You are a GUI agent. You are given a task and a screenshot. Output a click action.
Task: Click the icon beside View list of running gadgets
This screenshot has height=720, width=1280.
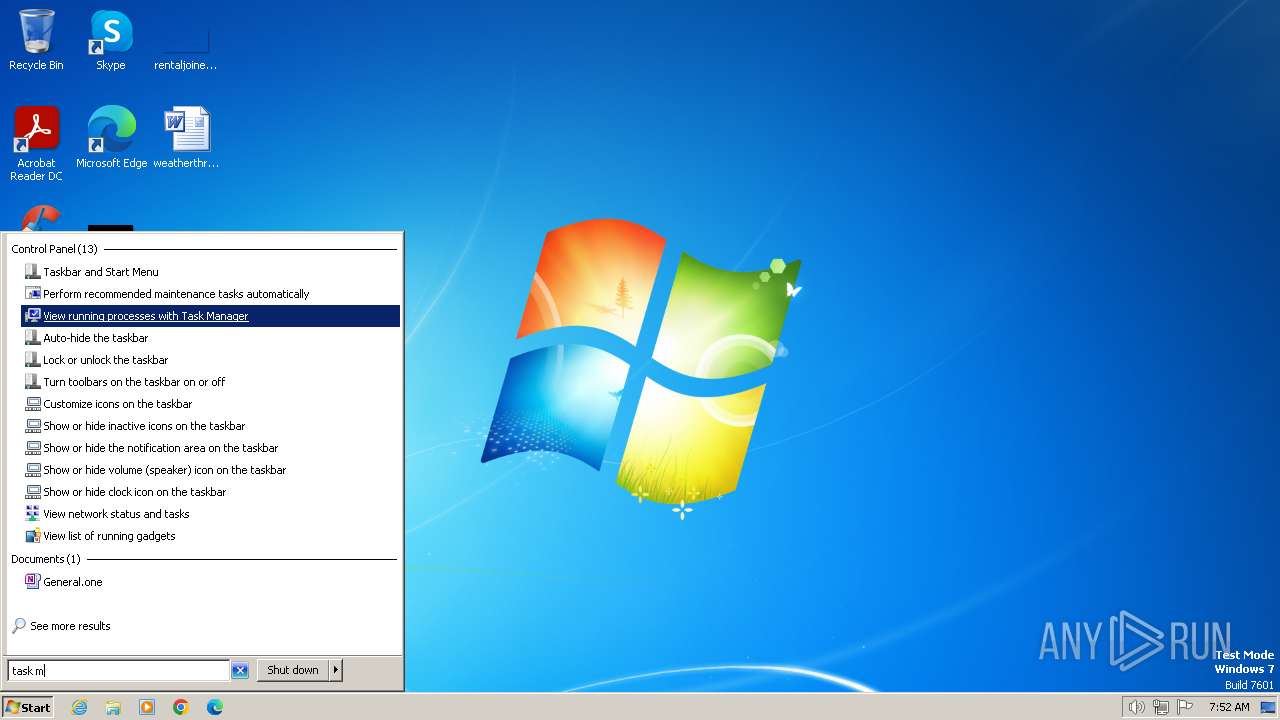pos(33,536)
